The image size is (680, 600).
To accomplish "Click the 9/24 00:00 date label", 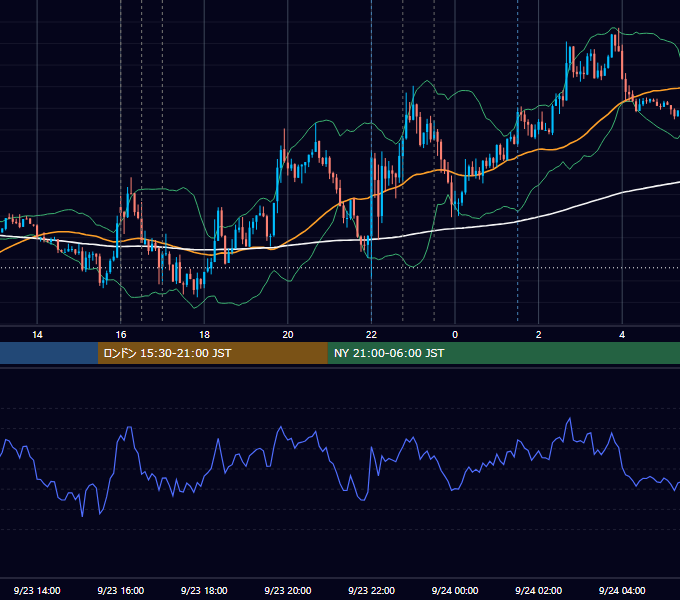I will click(455, 590).
